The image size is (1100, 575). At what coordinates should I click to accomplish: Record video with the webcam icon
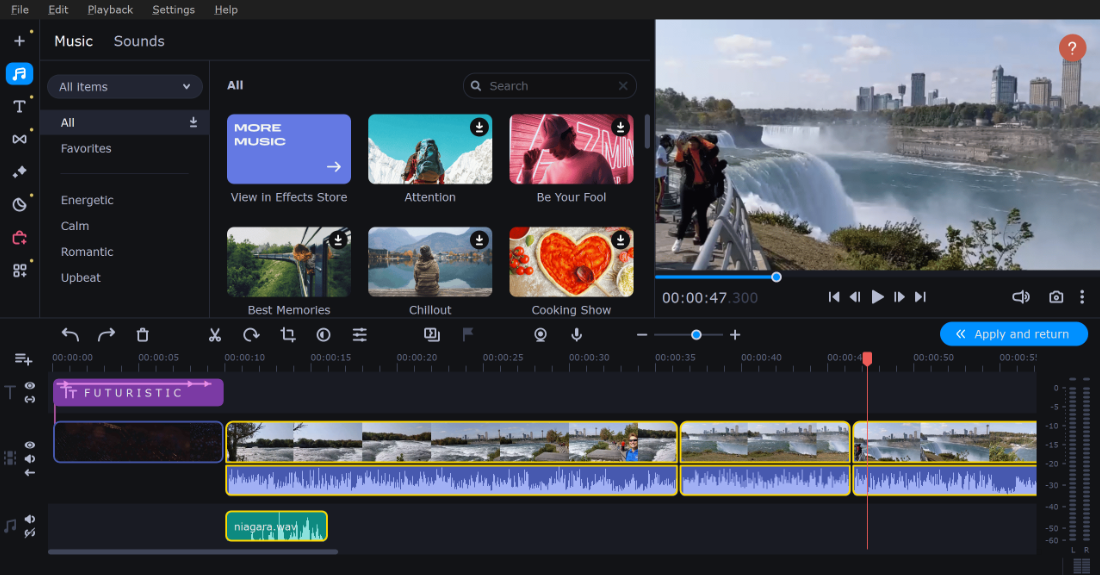coord(540,335)
